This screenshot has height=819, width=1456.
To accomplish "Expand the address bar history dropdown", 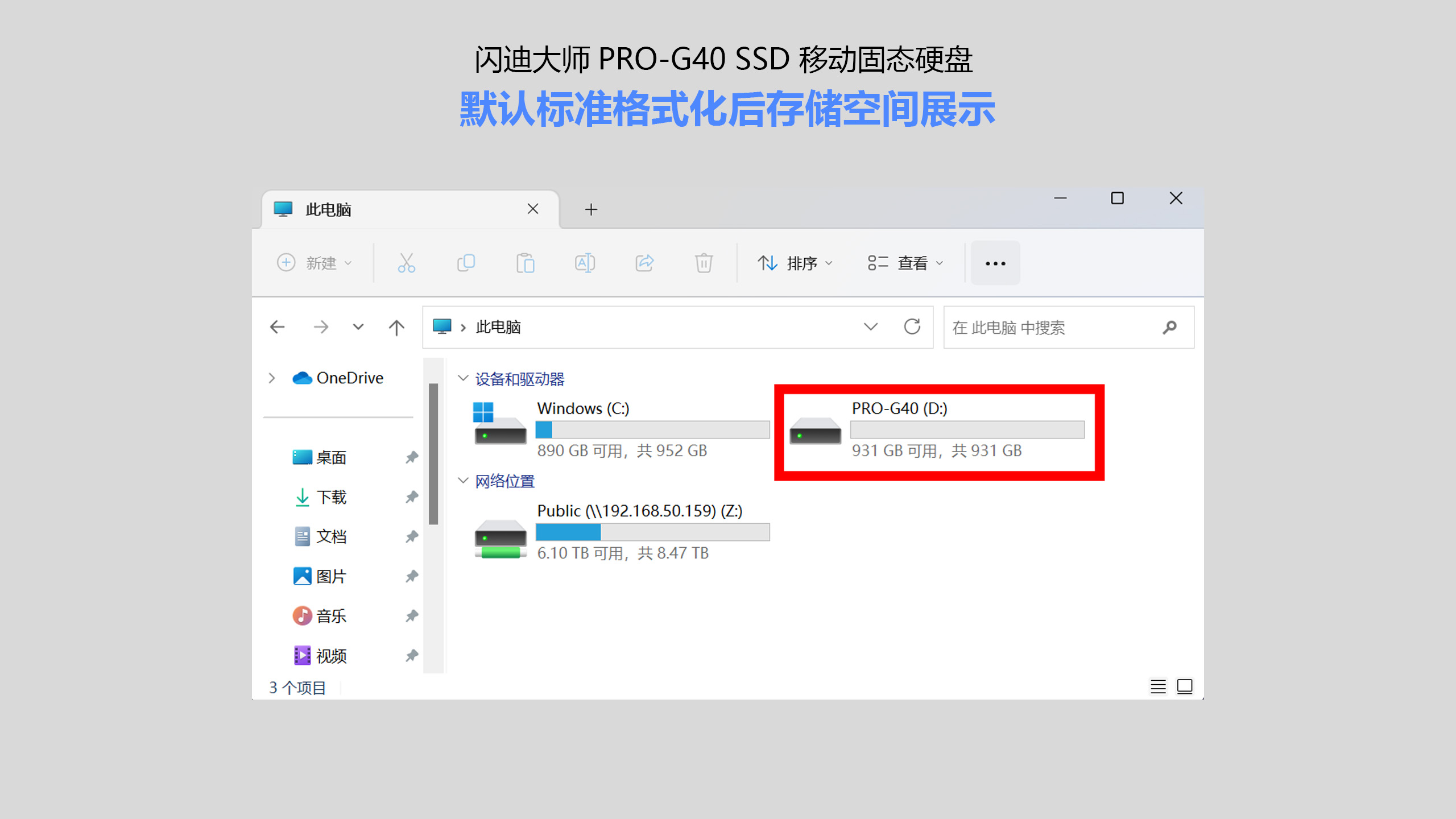I will click(x=871, y=327).
